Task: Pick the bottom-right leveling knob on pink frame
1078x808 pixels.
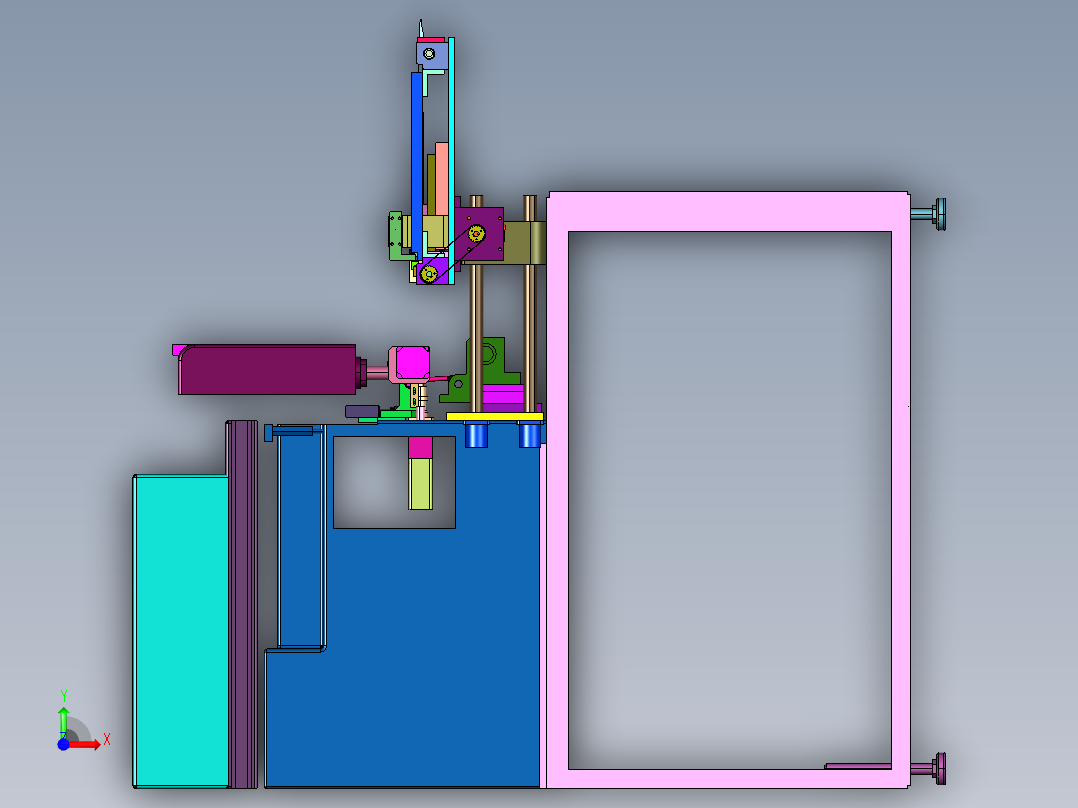Action: [x=939, y=768]
